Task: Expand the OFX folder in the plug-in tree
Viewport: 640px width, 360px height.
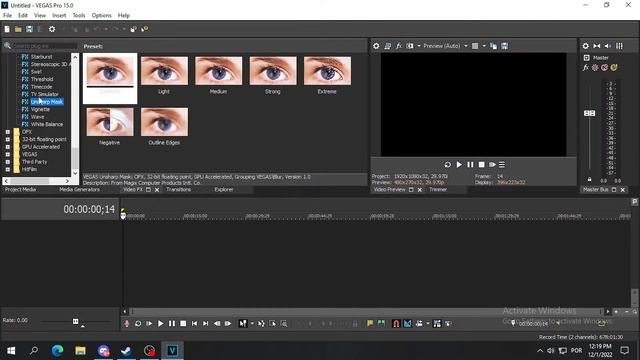Action: [7, 132]
